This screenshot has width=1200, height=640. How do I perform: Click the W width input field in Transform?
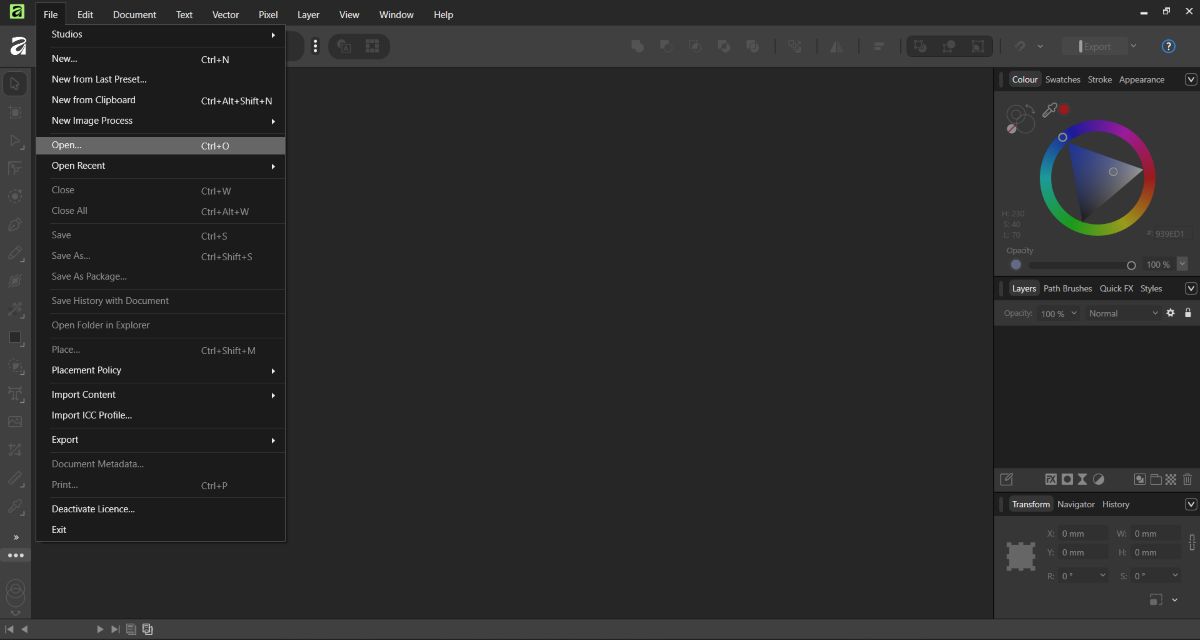(x=1148, y=533)
